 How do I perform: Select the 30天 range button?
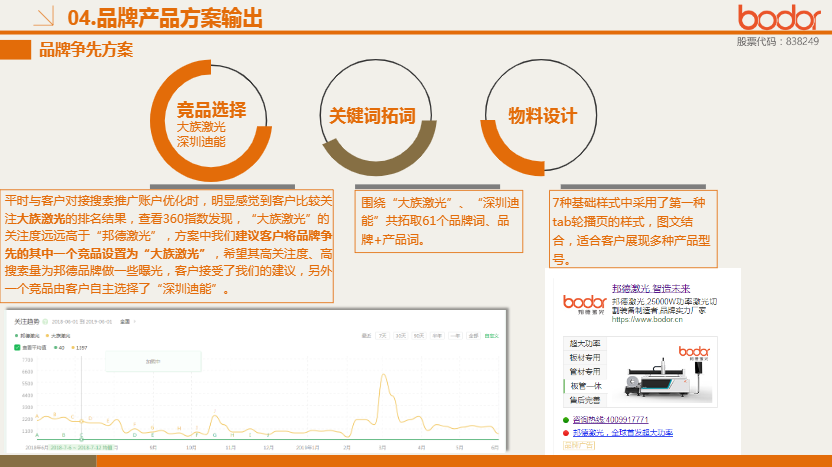[x=401, y=336]
